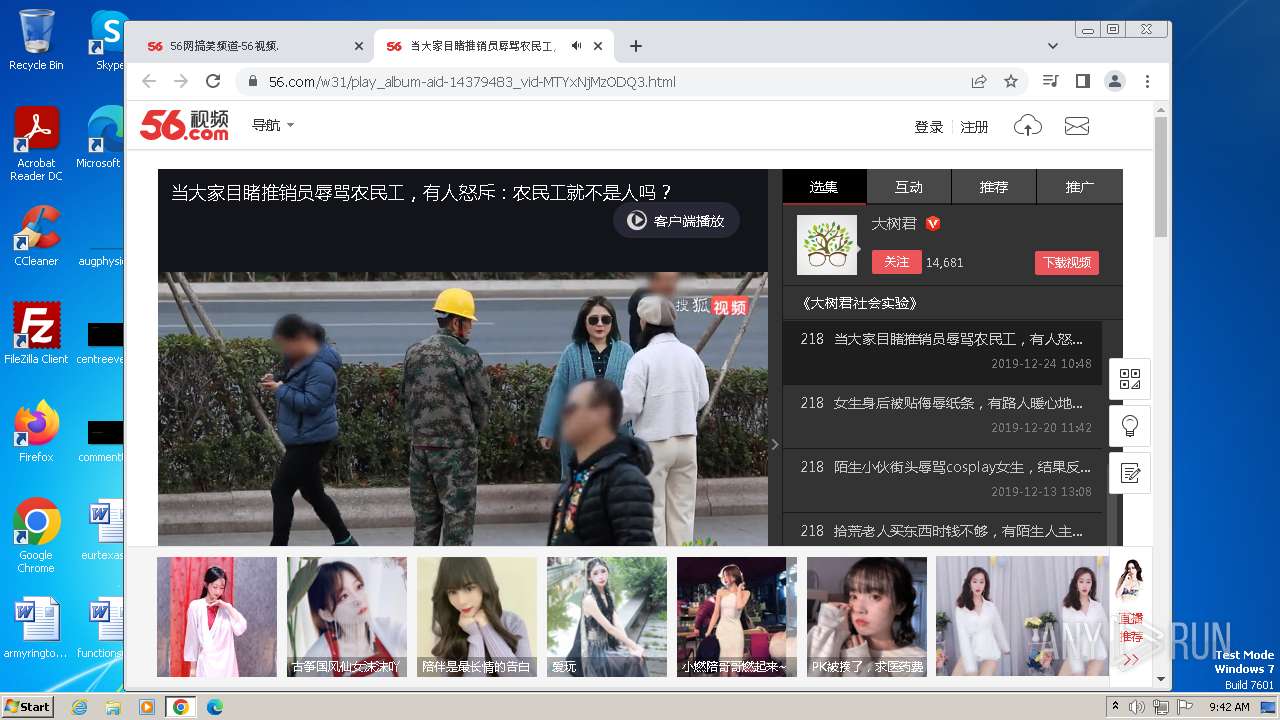Image resolution: width=1280 pixels, height=720 pixels.
Task: Mute the audio icon on the playing tab
Action: (x=577, y=46)
